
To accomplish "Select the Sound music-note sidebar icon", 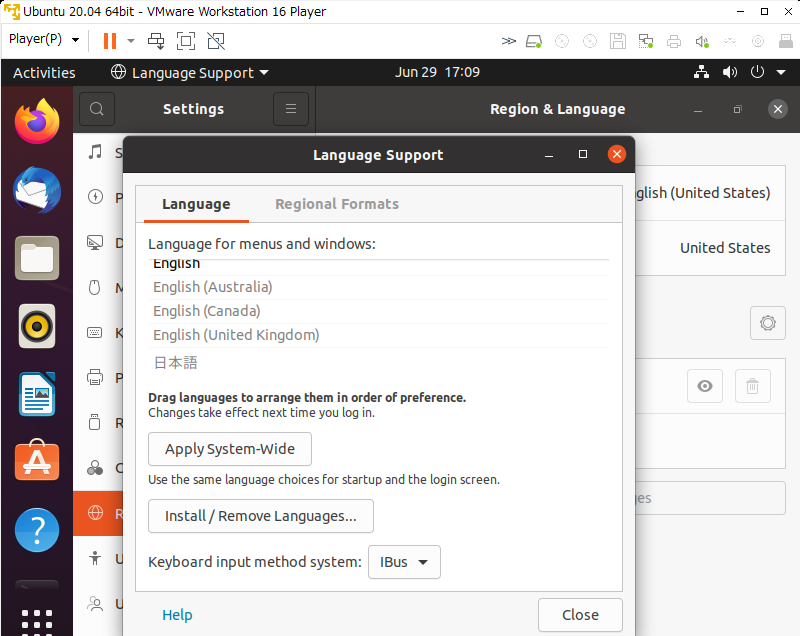I will (x=95, y=152).
